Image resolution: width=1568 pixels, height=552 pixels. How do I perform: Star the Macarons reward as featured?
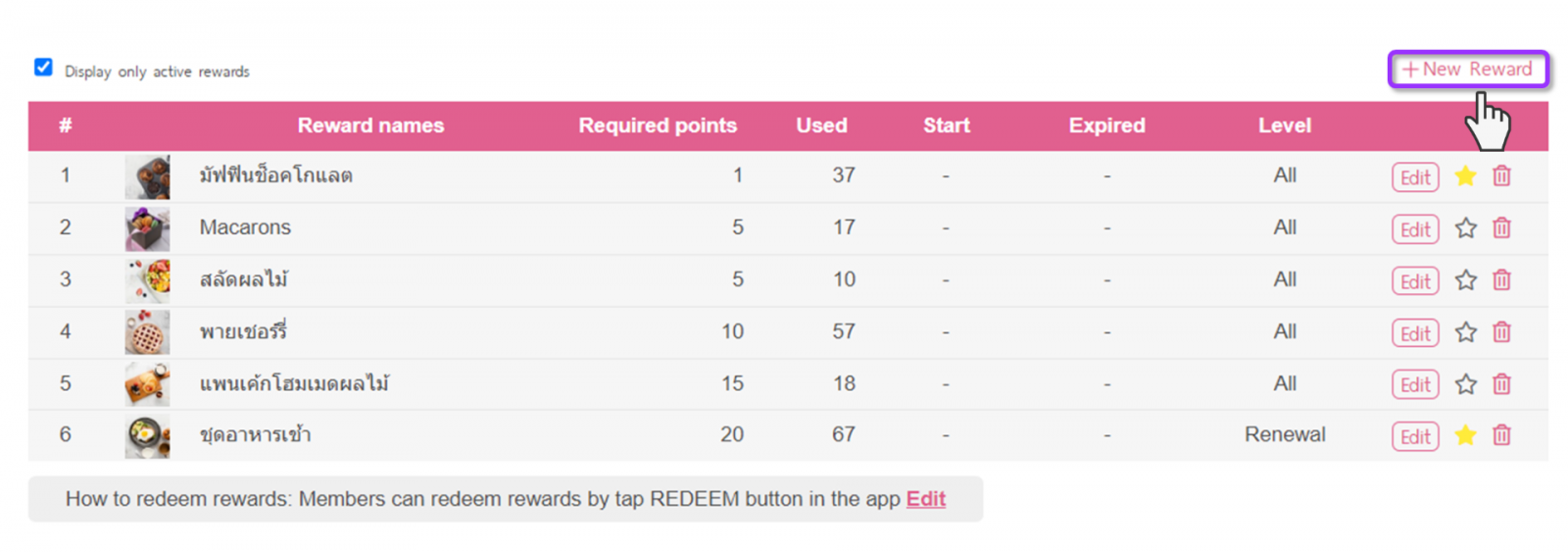pyautogui.click(x=1465, y=228)
